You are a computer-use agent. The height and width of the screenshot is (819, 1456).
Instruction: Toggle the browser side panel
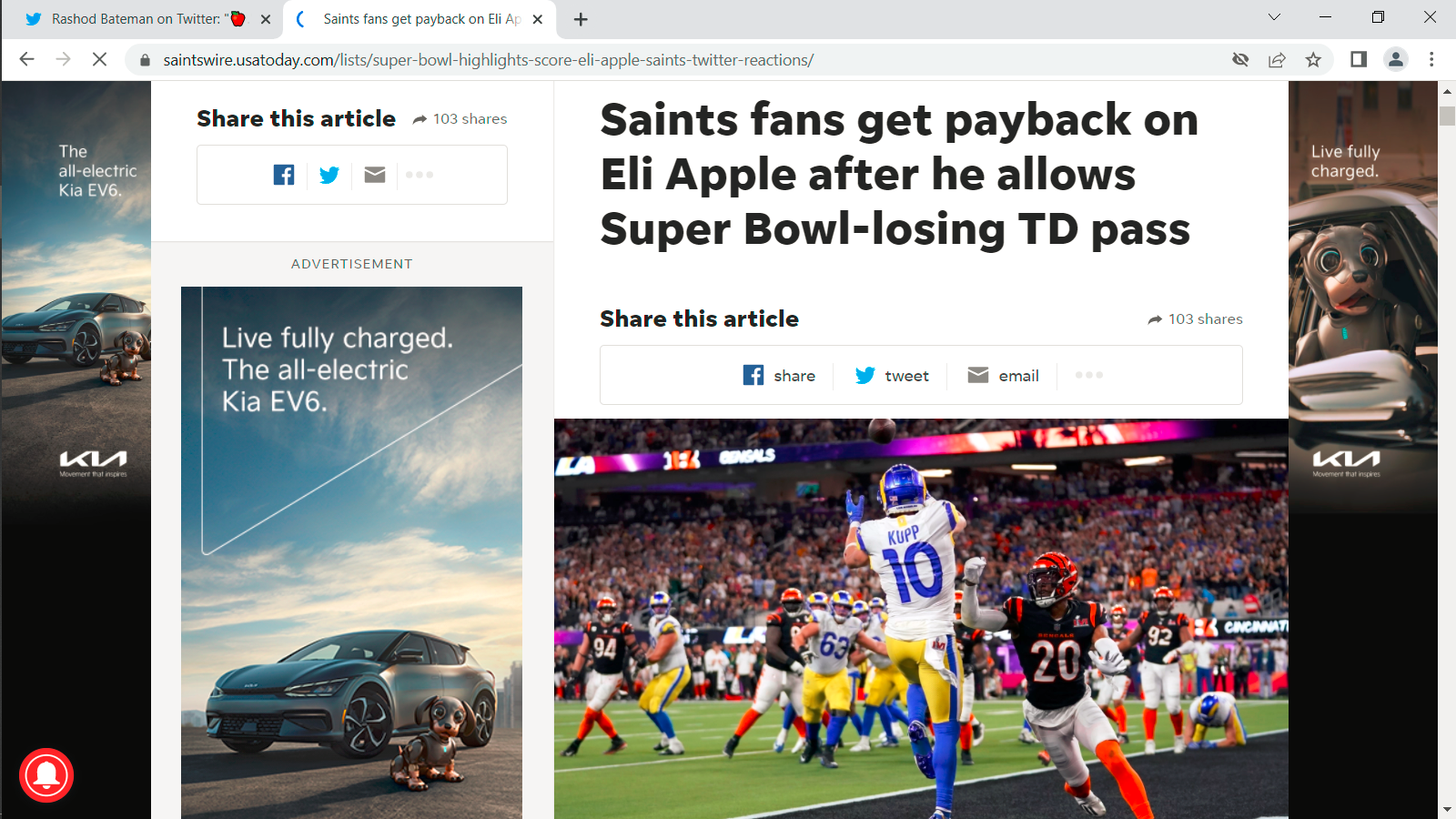(1359, 60)
